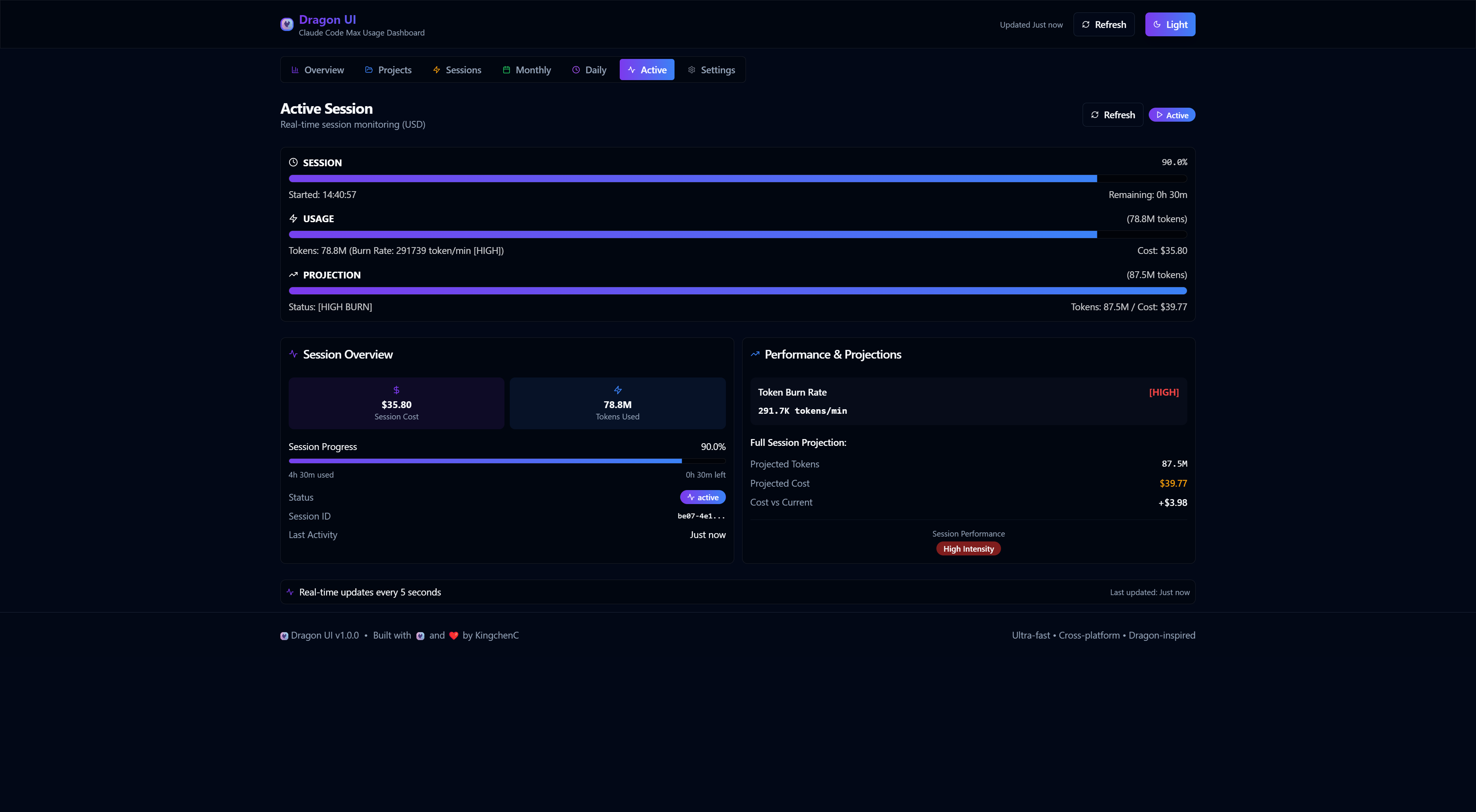The image size is (1476, 812).
Task: Click the trend icon beside PROJECTION
Action: coord(293,274)
